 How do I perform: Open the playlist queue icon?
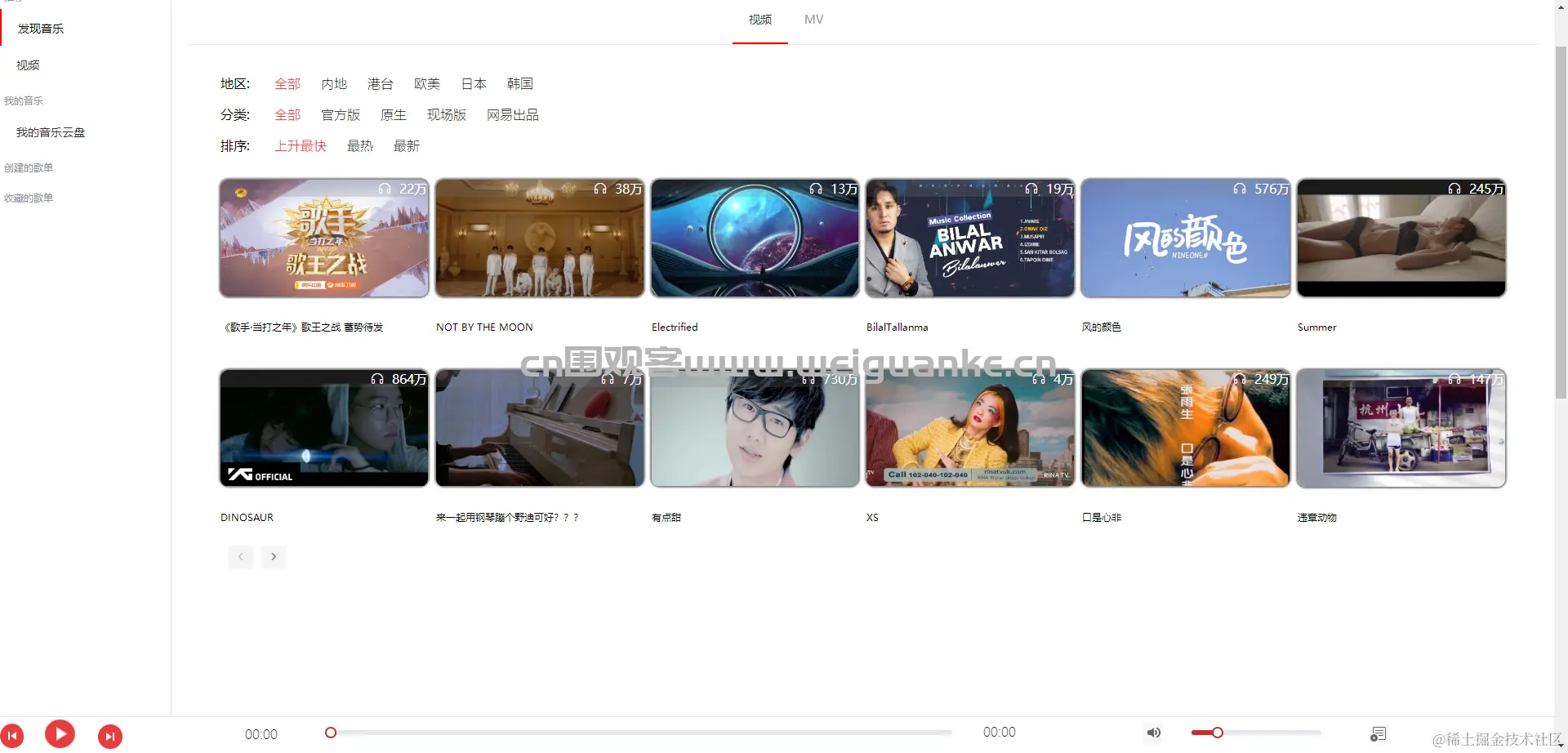(x=1379, y=733)
